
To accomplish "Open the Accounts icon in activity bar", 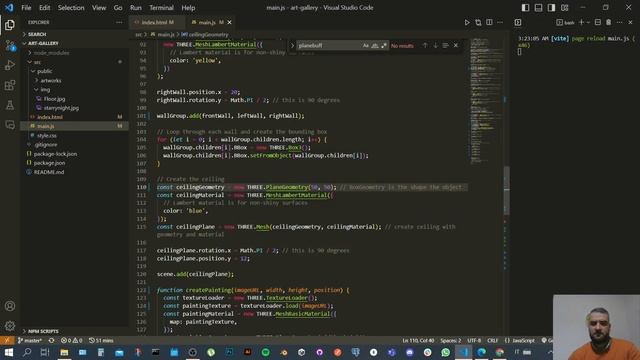I will [x=10, y=306].
